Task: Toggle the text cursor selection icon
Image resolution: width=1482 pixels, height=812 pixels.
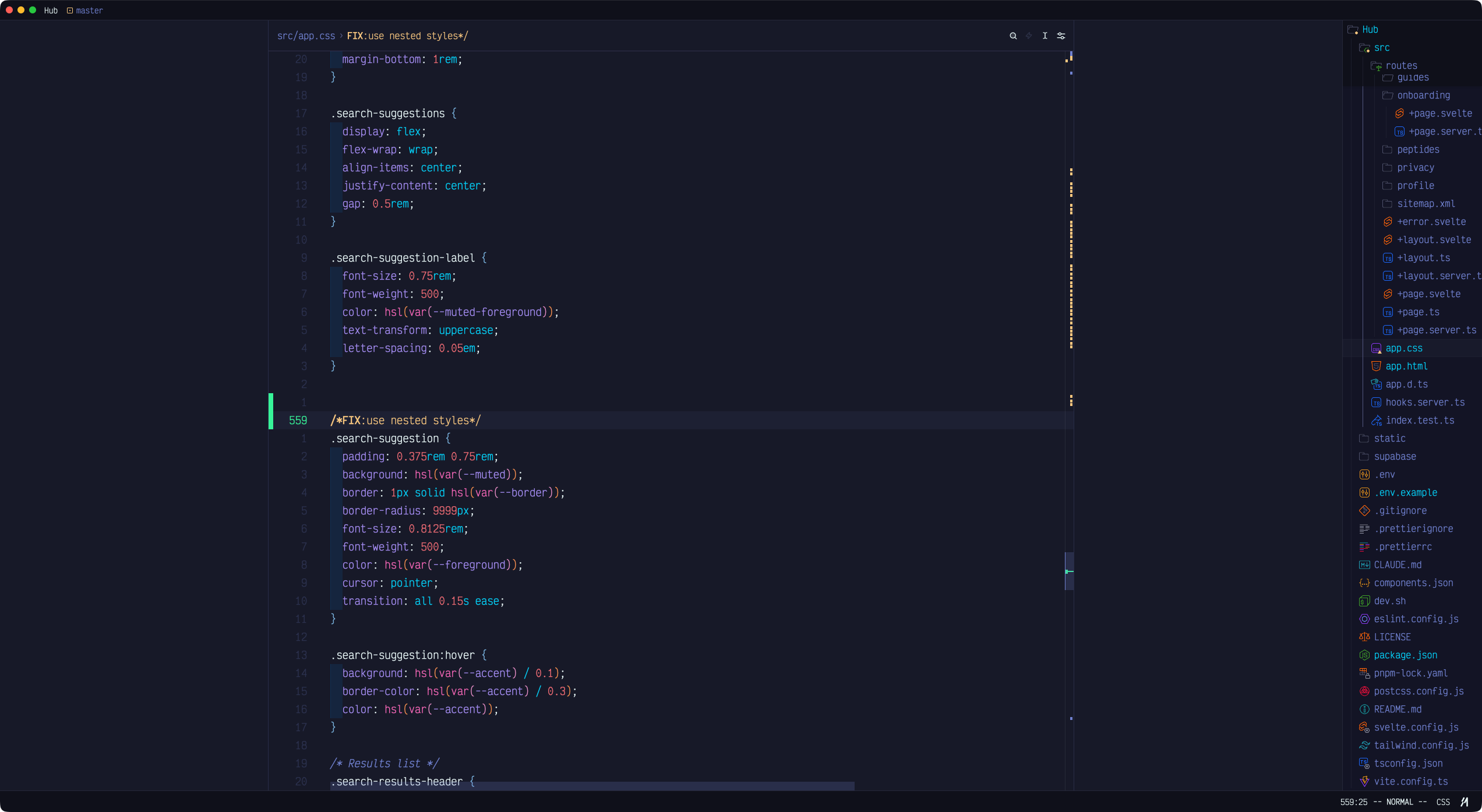Action: tap(1045, 36)
